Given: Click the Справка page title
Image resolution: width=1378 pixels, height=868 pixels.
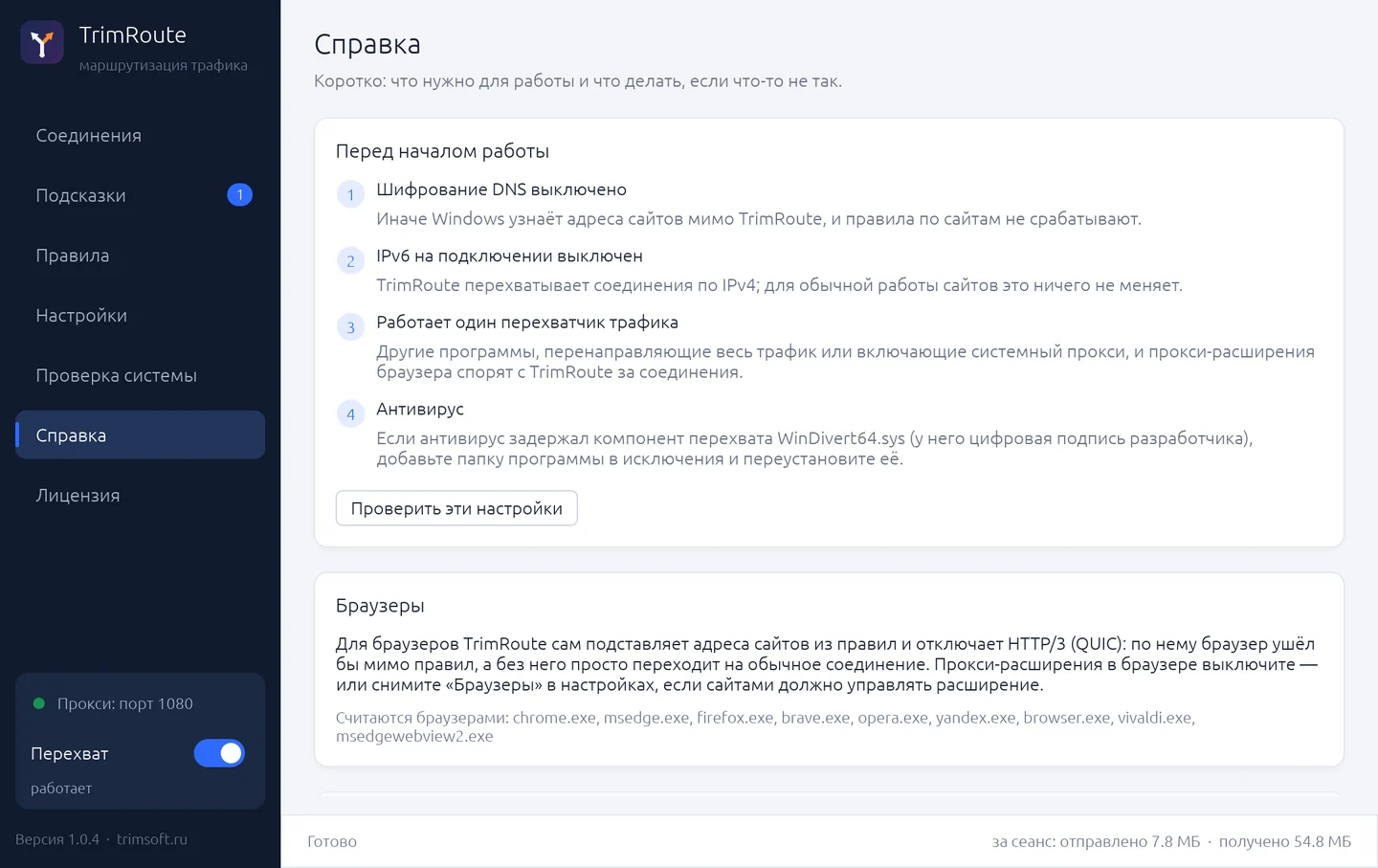Looking at the screenshot, I should (x=367, y=44).
